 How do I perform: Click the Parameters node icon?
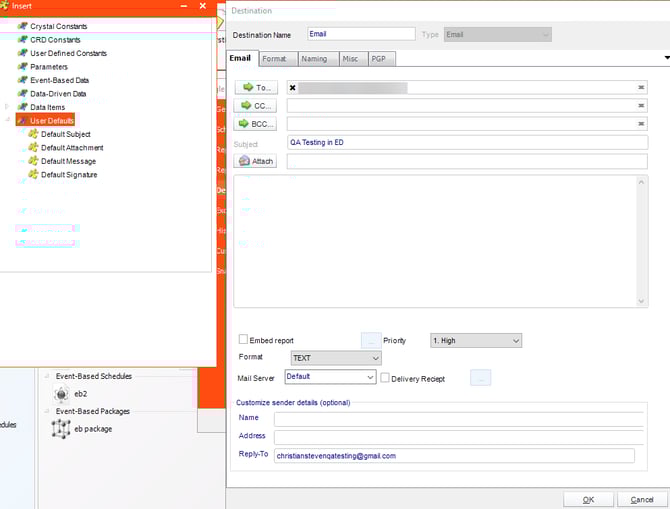(22, 67)
